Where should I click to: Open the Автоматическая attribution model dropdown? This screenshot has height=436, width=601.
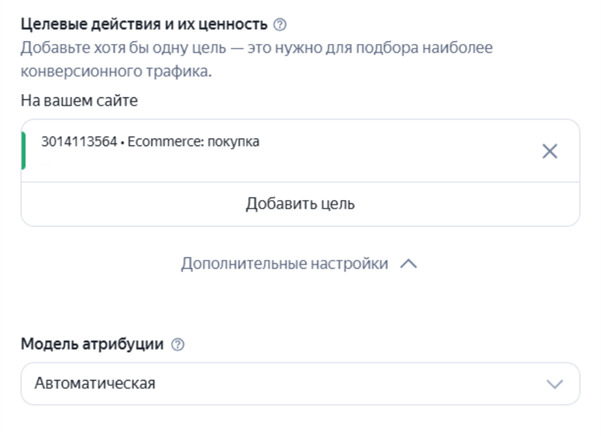tap(300, 384)
